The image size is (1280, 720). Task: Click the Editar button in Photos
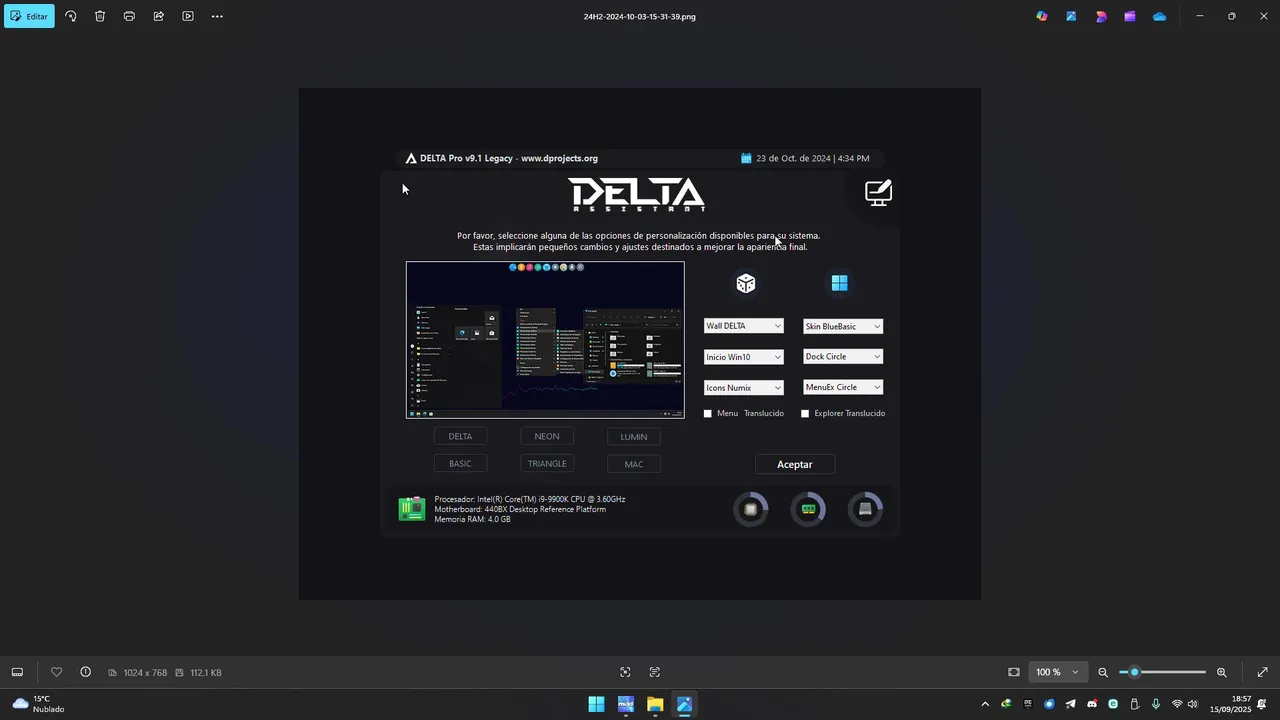pos(29,16)
